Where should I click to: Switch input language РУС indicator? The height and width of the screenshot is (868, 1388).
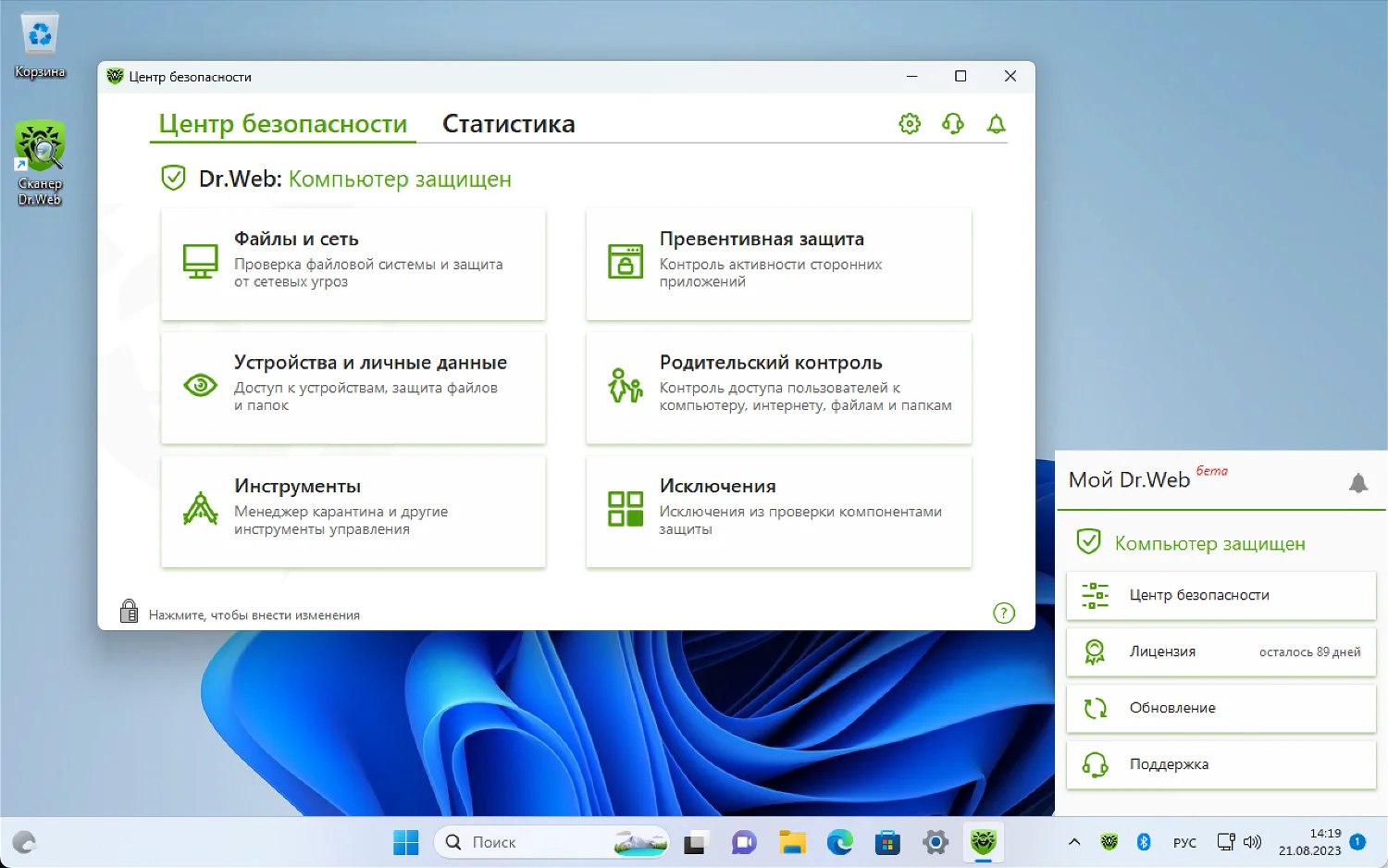pos(1184,843)
